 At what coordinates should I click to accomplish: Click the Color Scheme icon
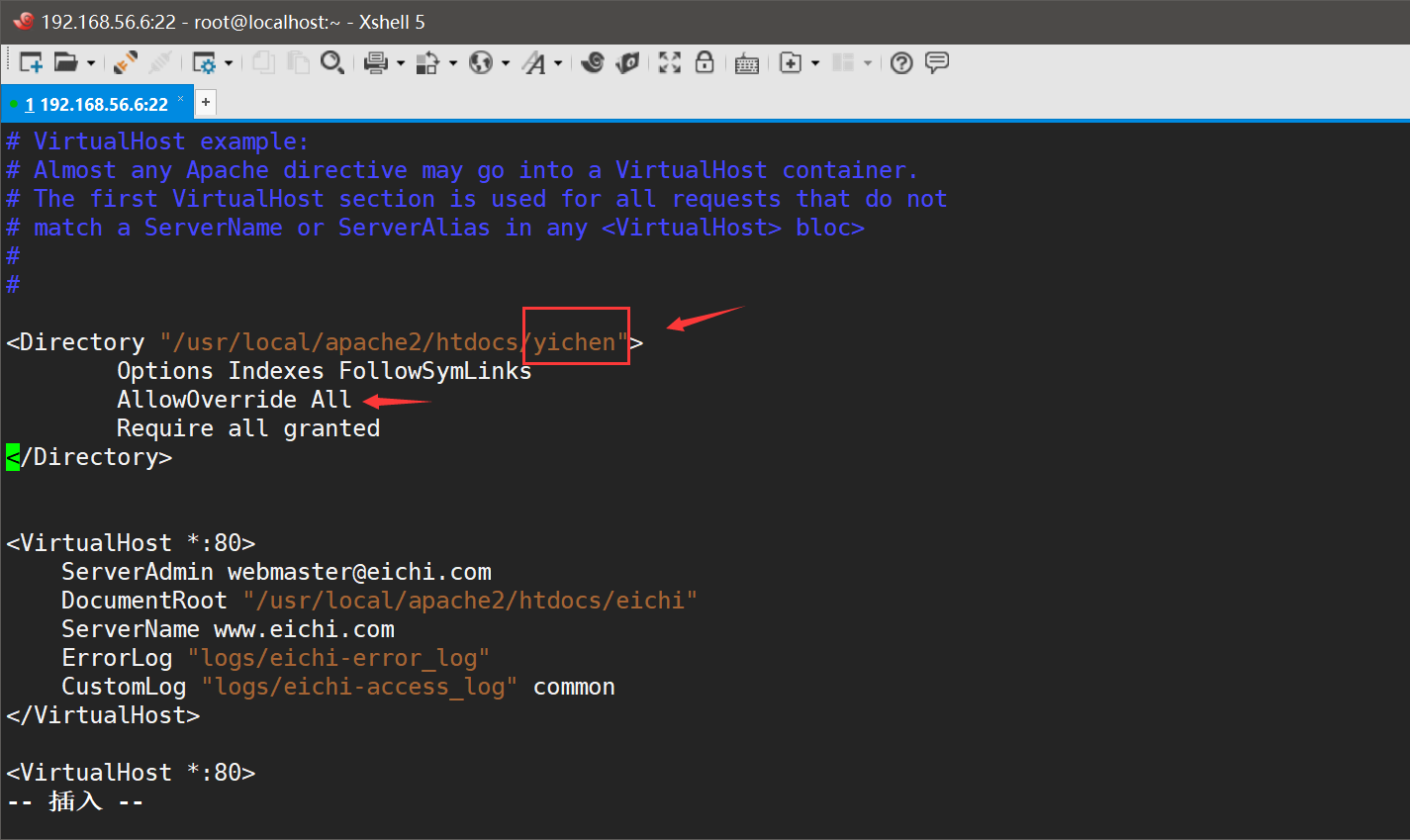pos(427,63)
